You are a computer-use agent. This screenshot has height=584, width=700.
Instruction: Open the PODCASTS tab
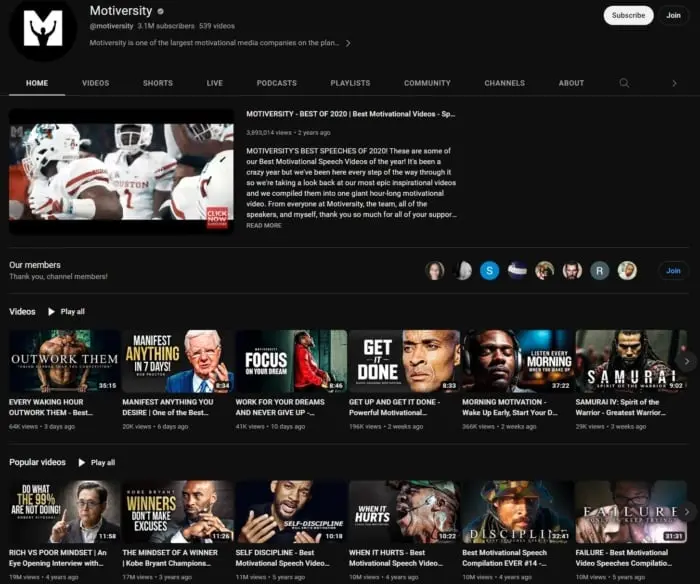pos(276,83)
